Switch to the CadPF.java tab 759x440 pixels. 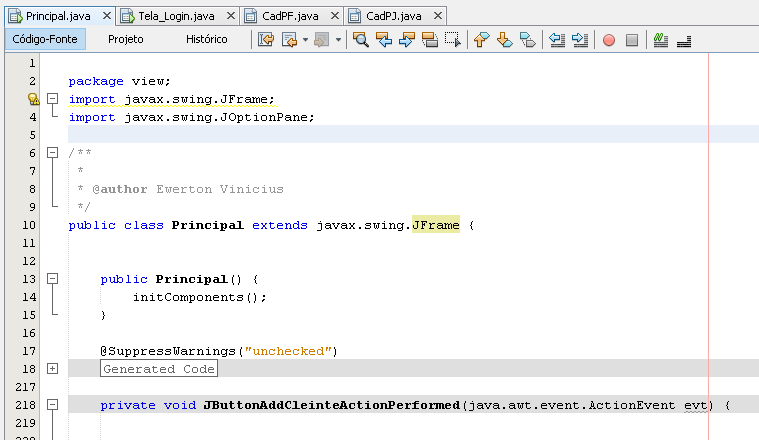[x=290, y=16]
